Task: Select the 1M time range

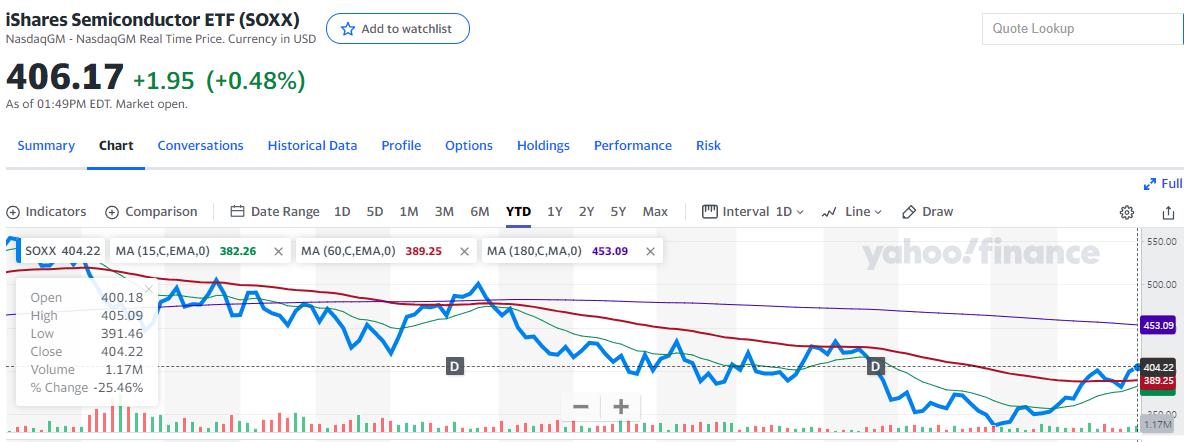Action: click(409, 212)
